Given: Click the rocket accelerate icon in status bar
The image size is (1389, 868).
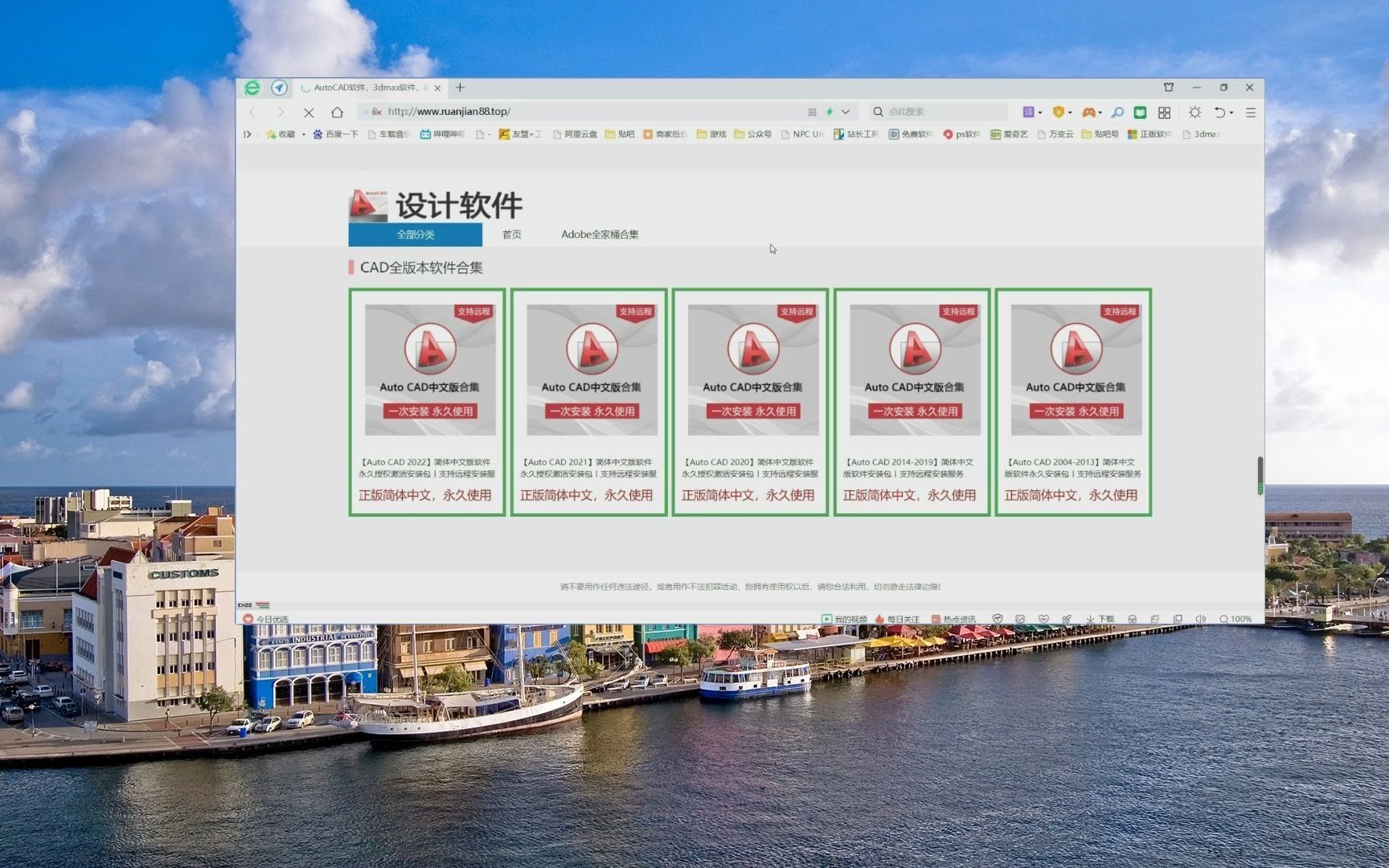Looking at the screenshot, I should point(1067,619).
